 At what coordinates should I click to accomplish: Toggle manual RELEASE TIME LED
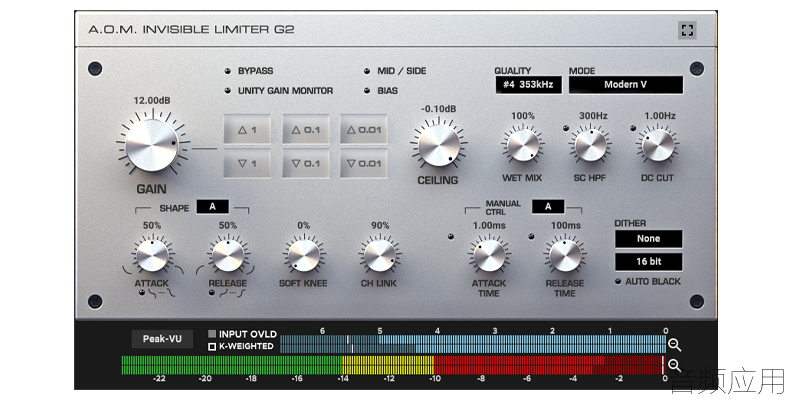click(531, 236)
